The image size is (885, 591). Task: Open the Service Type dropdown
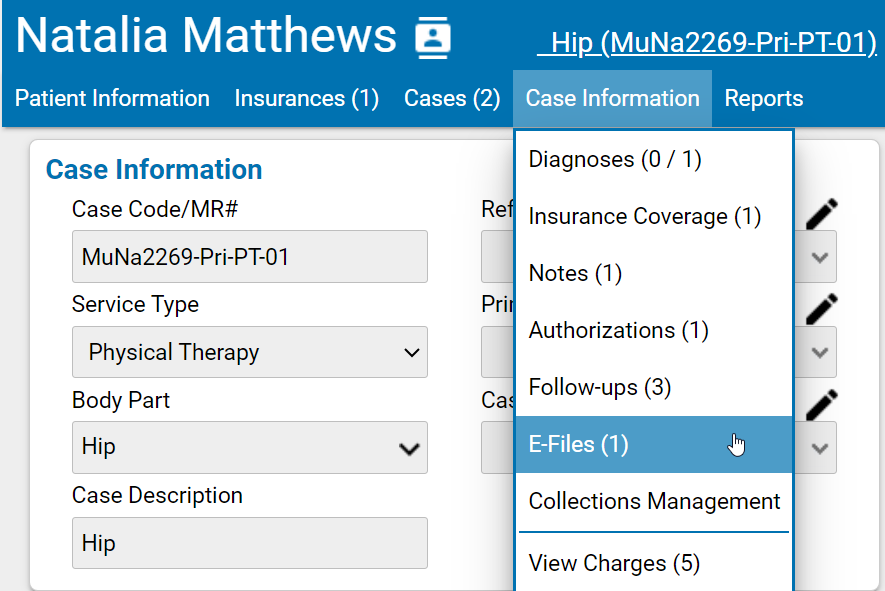249,352
